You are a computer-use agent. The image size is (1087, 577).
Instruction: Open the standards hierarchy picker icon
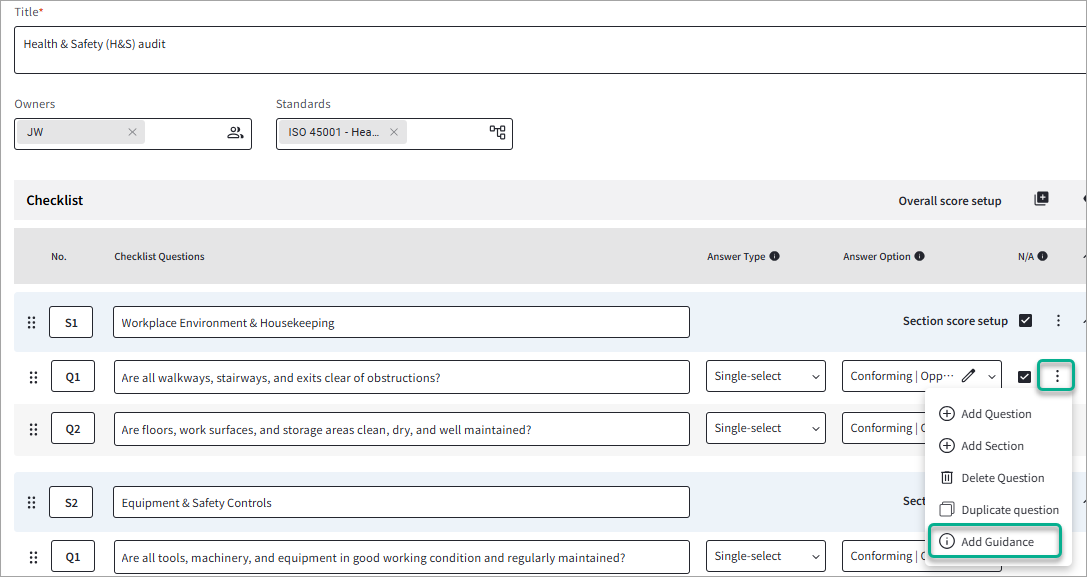coord(497,132)
